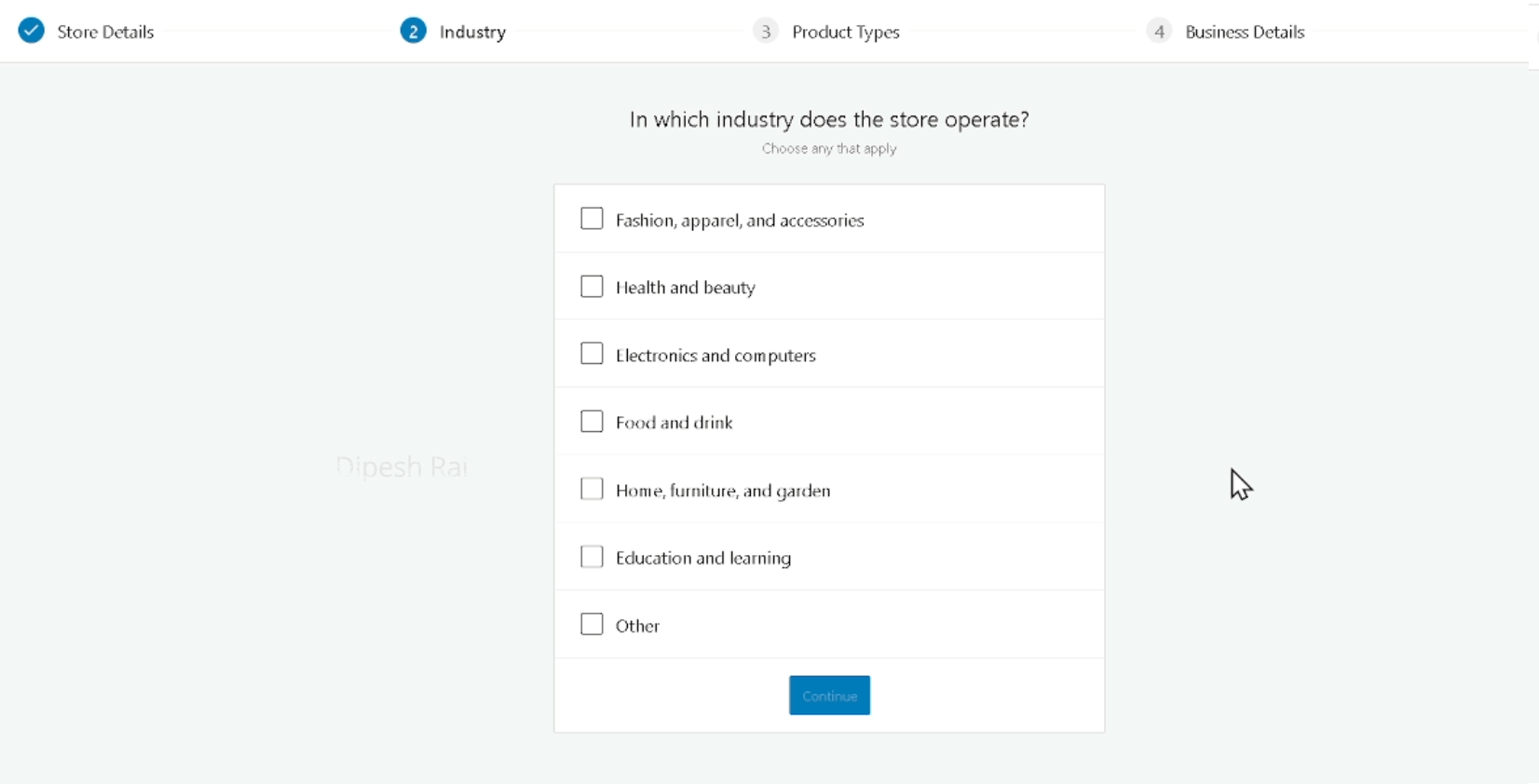
Task: Toggle the Home, furniture, and garden checkbox
Action: coord(592,489)
